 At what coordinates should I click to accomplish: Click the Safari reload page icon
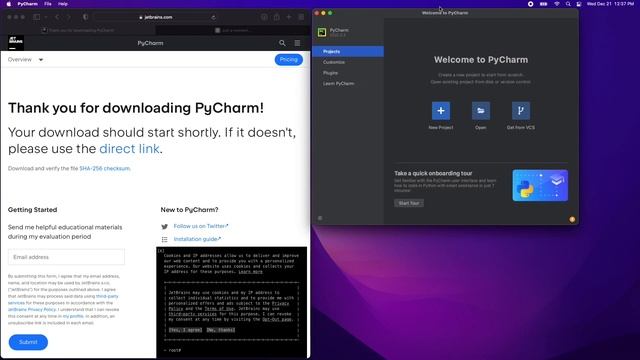(213, 17)
